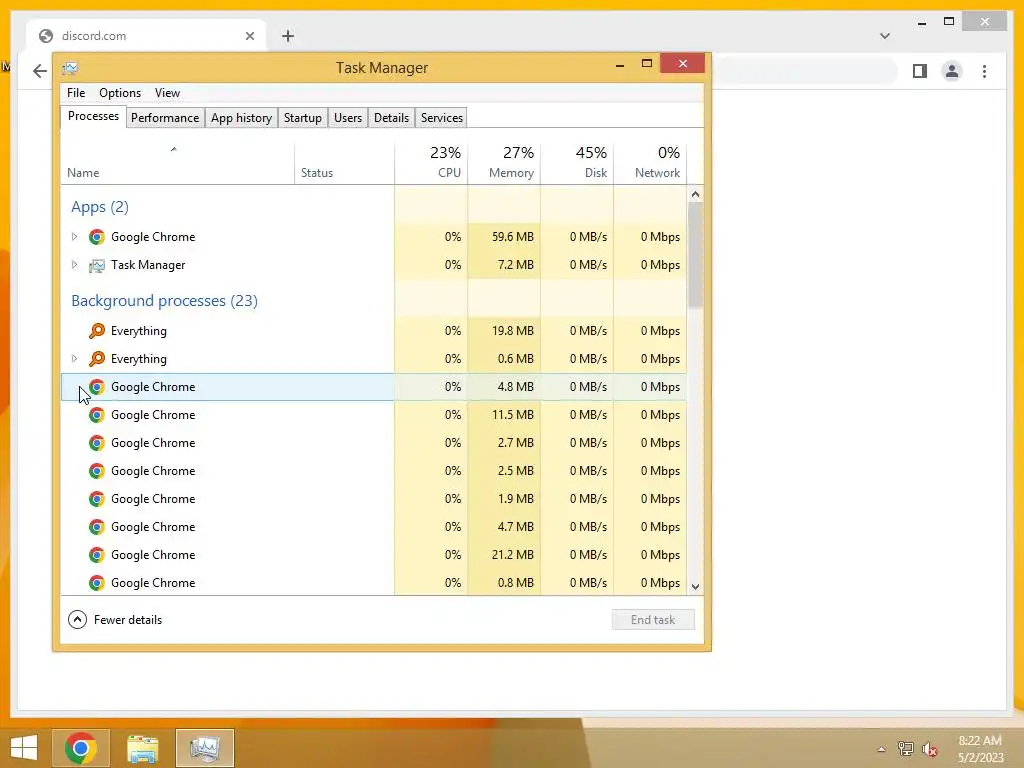1024x768 pixels.
Task: Switch to the Services tab
Action: click(x=441, y=118)
